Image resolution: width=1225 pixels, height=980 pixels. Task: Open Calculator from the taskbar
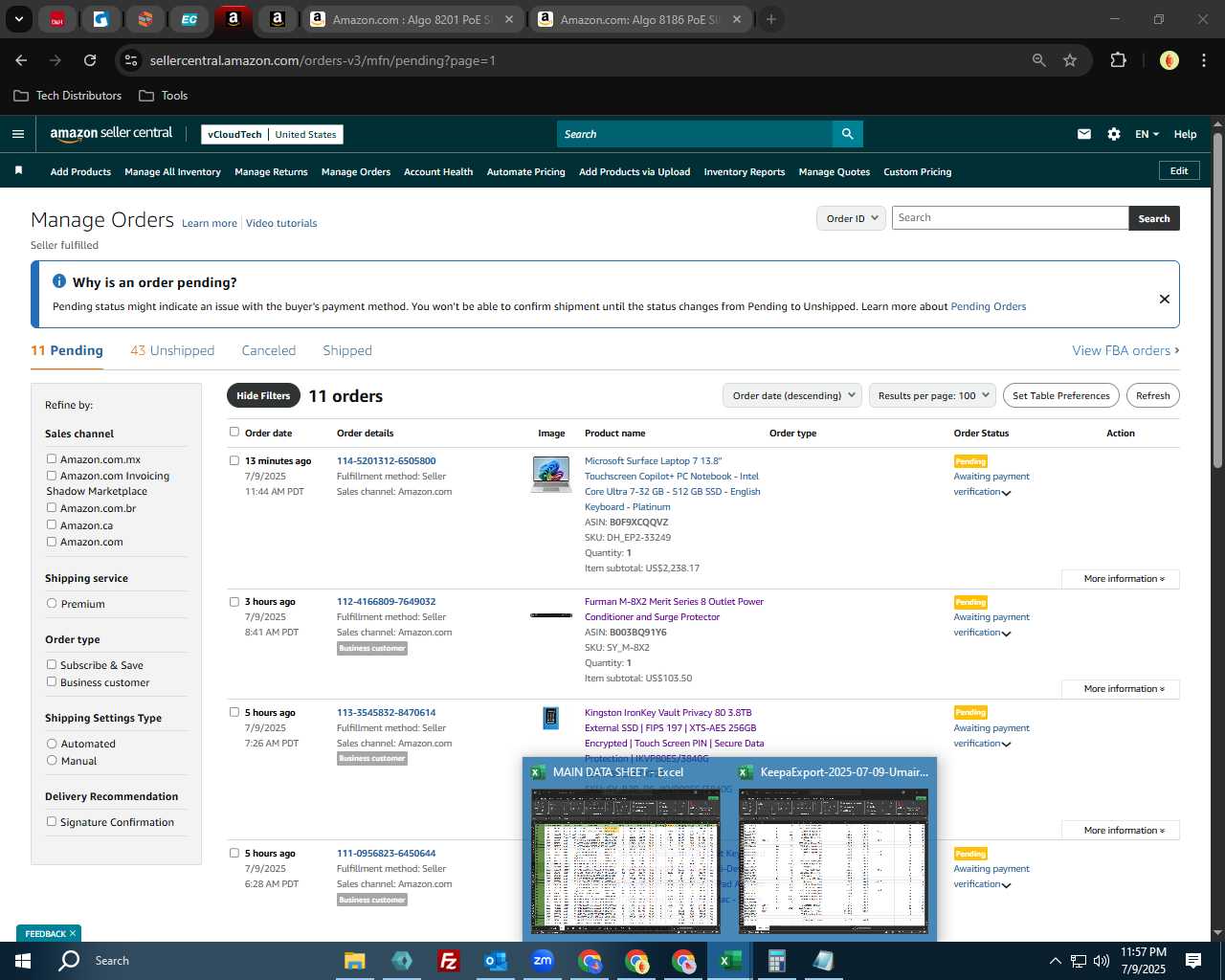(776, 961)
